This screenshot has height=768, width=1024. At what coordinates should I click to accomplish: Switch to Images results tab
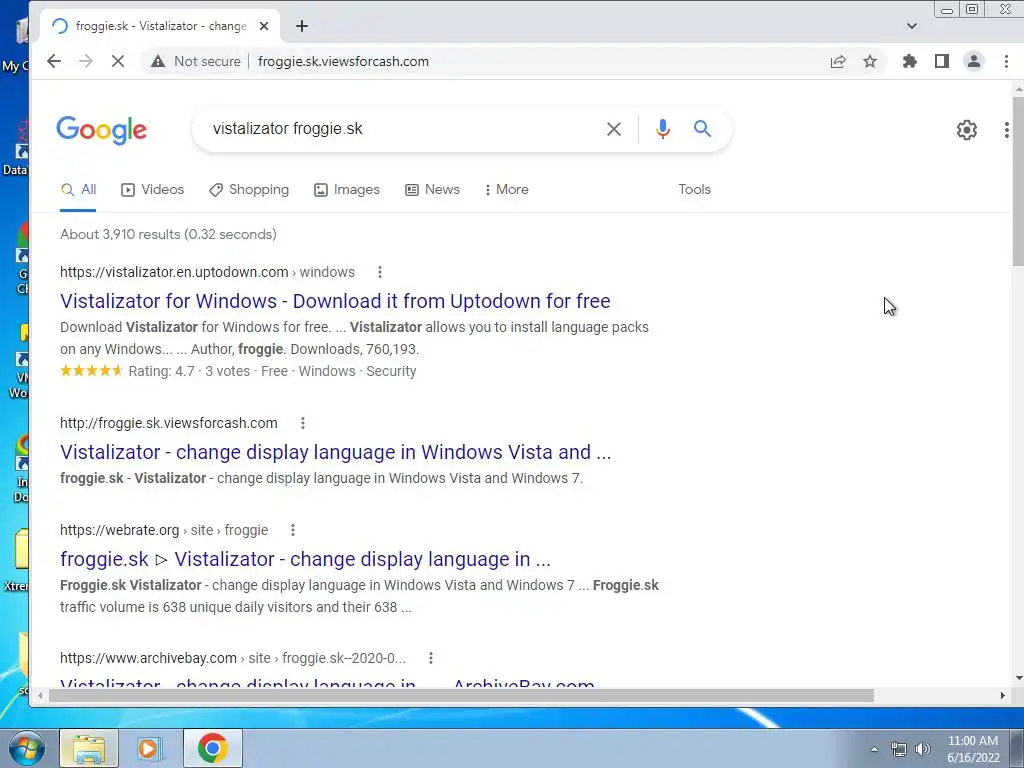click(347, 189)
